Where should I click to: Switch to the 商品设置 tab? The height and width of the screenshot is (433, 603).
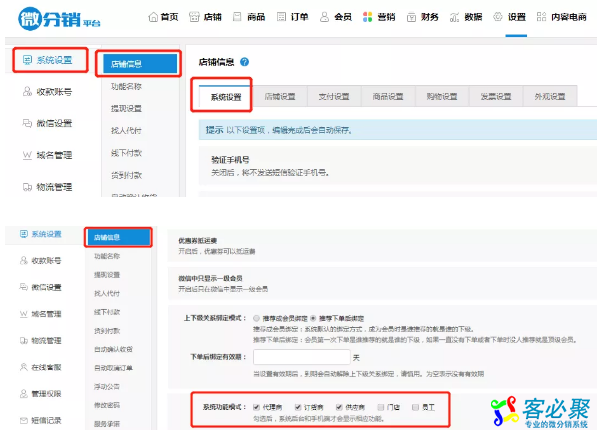click(388, 97)
